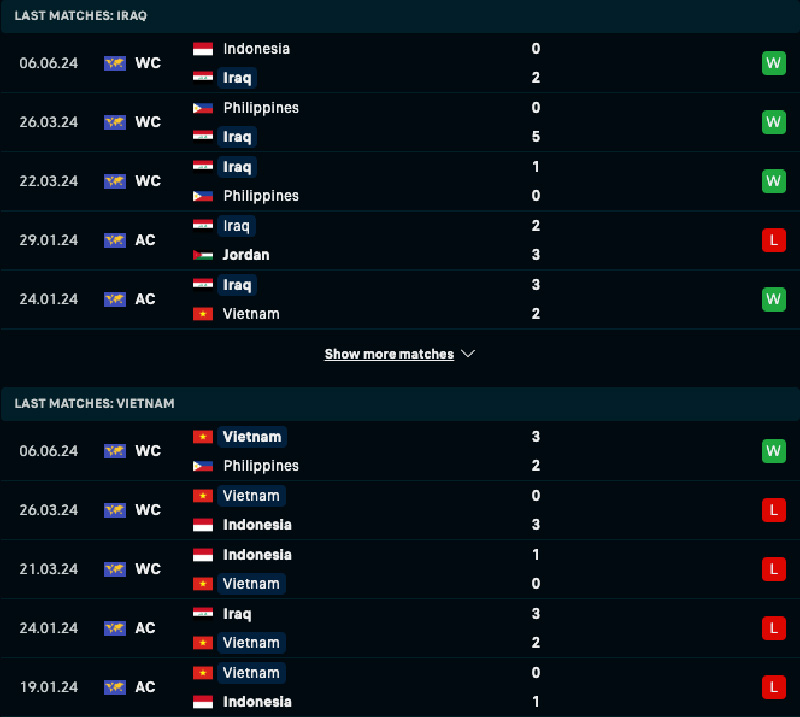Select the Last Matches: Vietnam header

click(x=400, y=404)
